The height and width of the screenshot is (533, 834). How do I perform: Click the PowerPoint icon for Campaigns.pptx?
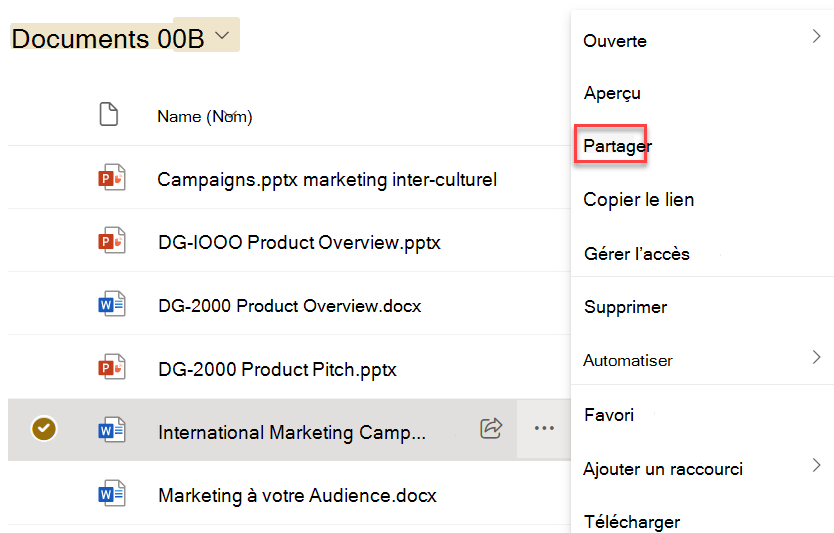[112, 178]
